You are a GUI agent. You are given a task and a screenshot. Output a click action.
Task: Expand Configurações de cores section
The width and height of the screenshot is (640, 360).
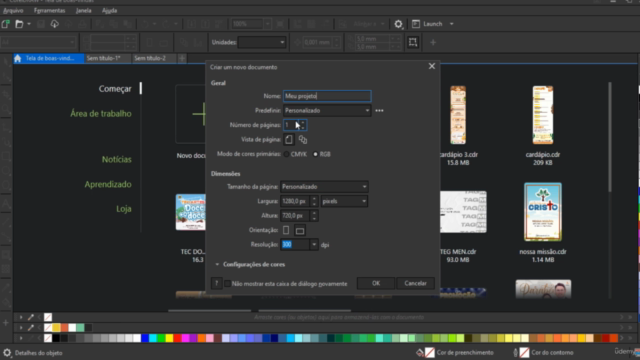click(x=217, y=264)
